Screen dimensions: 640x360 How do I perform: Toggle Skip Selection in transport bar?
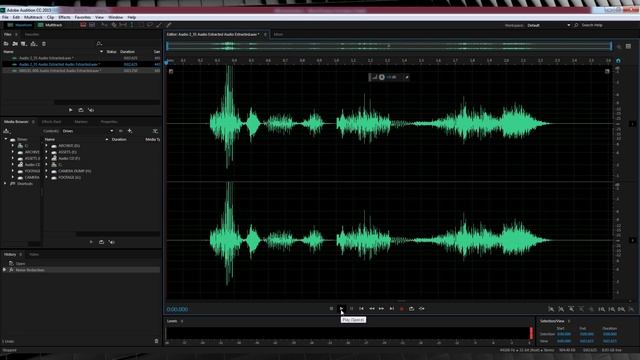click(x=422, y=309)
